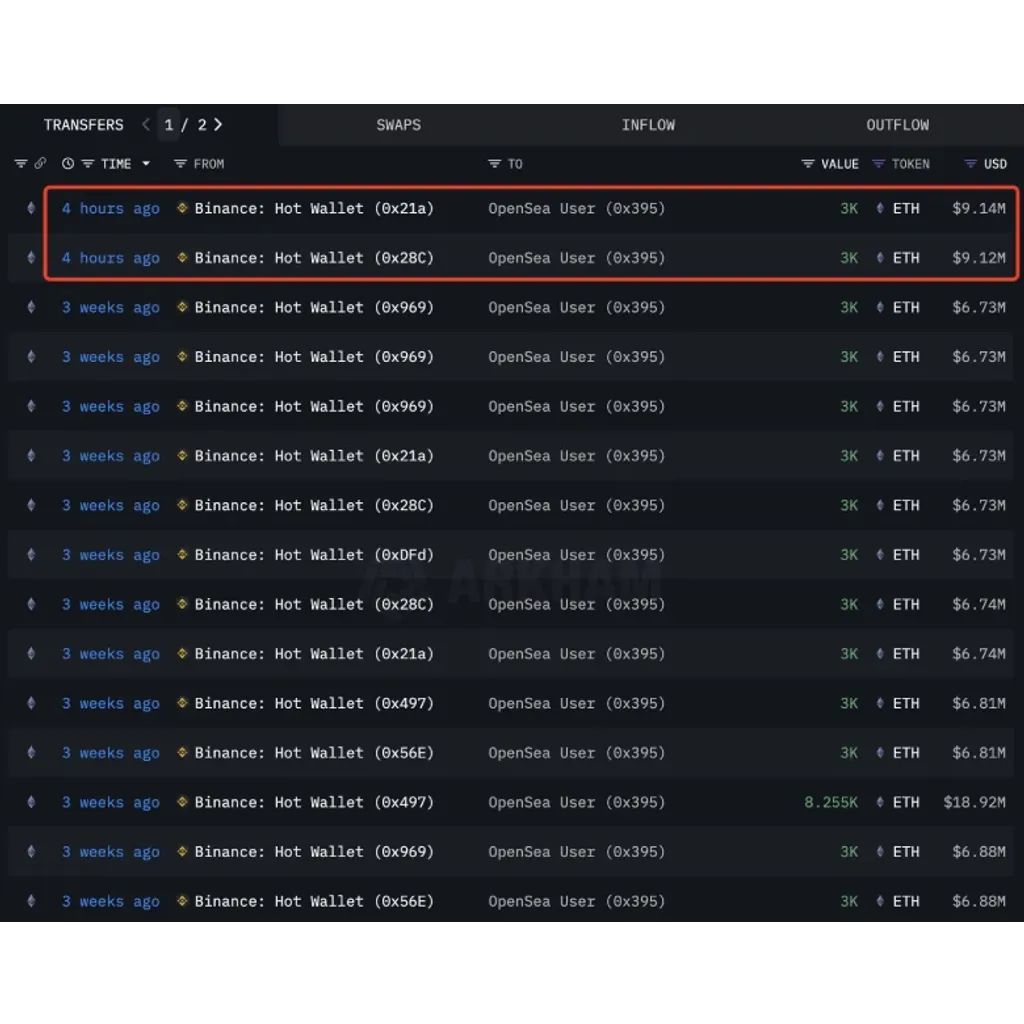1024x1024 pixels.
Task: Click the link/chain icon in the header
Action: click(40, 163)
